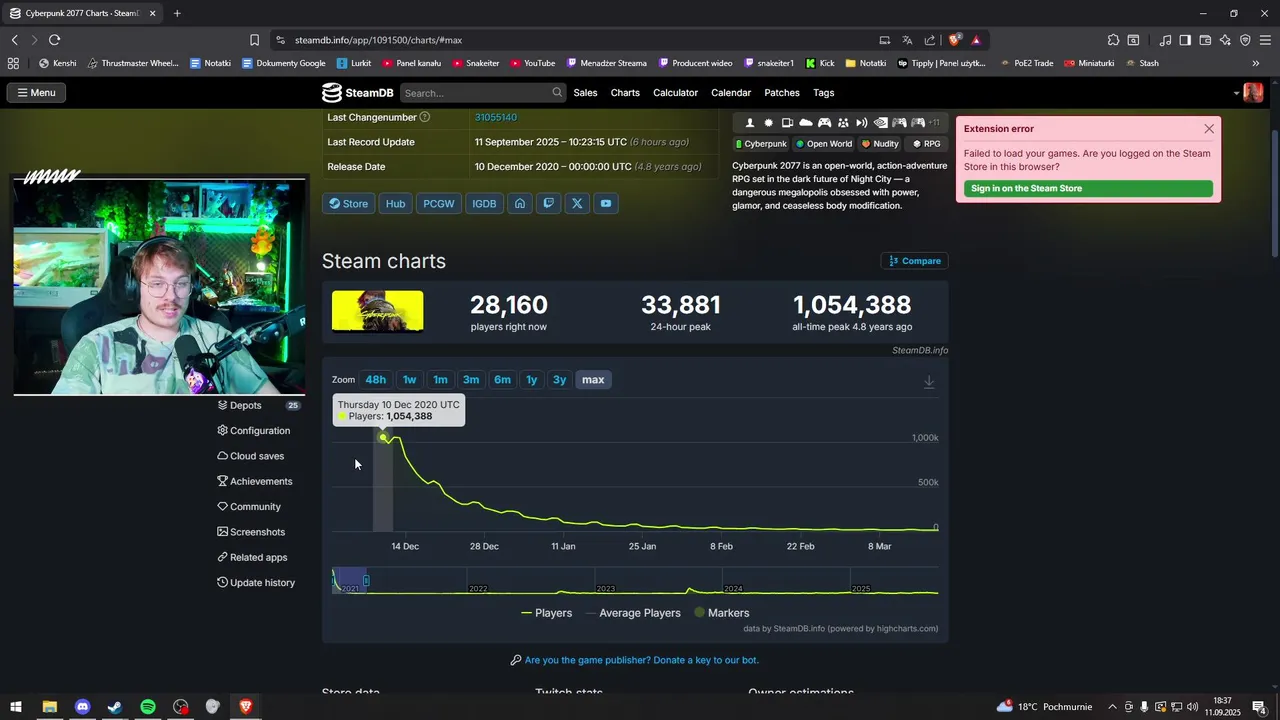Open Patches in the top navigation

[x=782, y=93]
